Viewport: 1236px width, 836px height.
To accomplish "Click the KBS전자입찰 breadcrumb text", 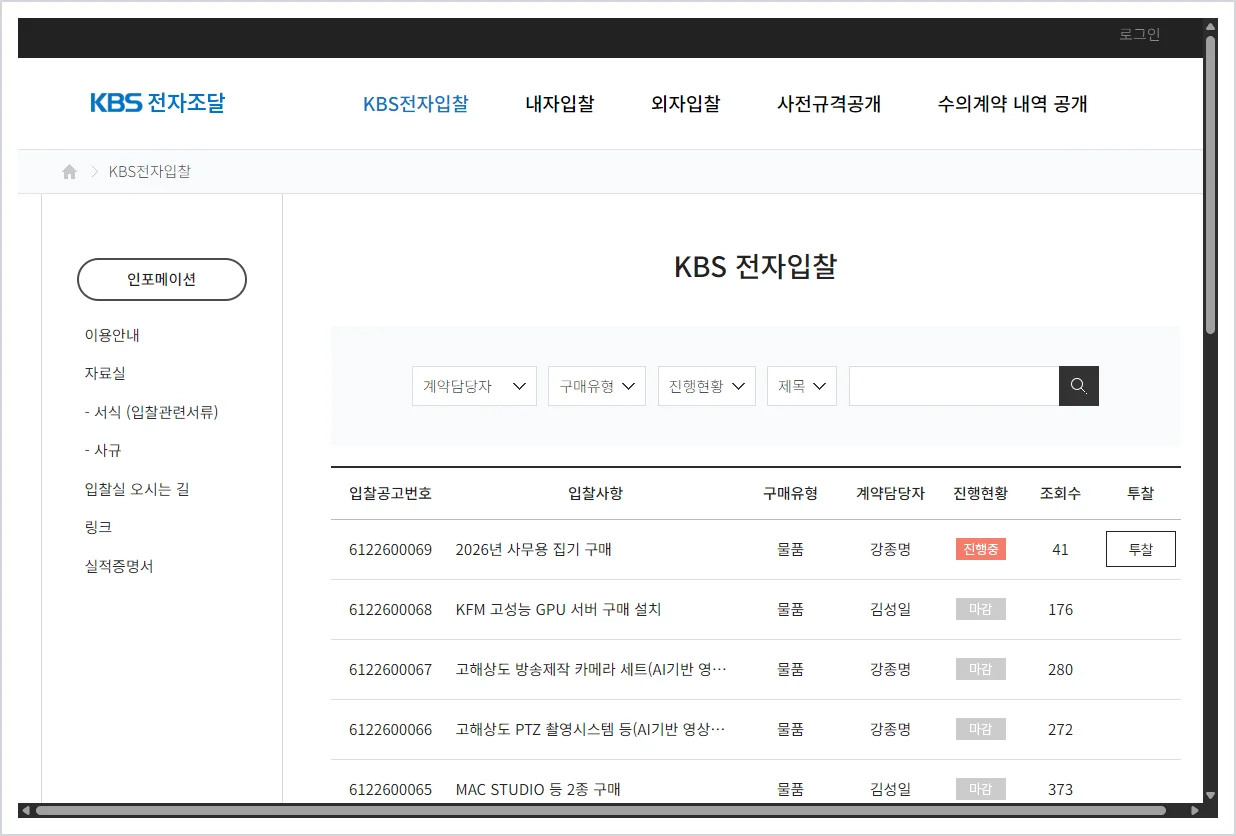I will 150,172.
